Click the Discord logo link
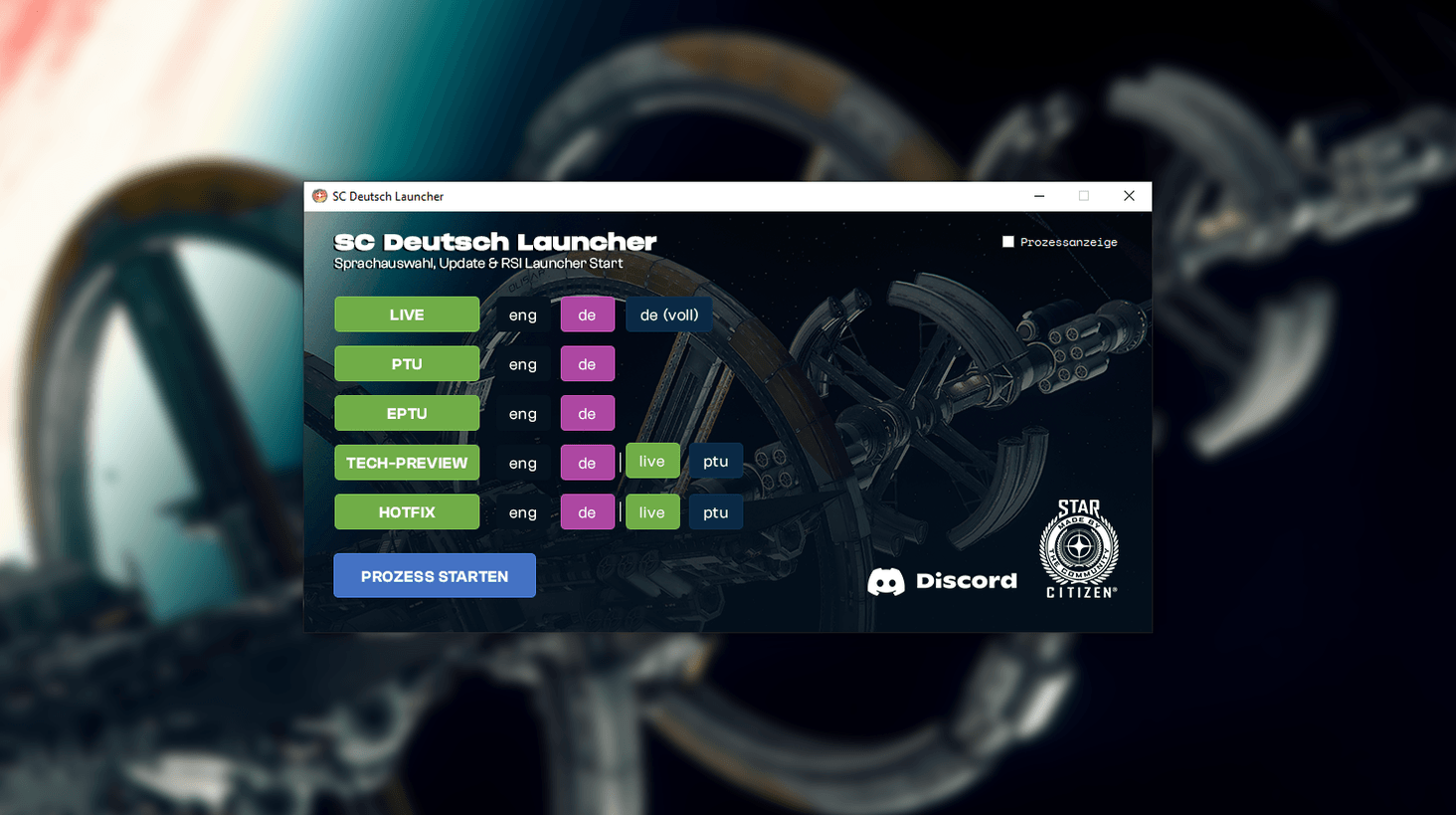Image resolution: width=1456 pixels, height=815 pixels. point(941,581)
